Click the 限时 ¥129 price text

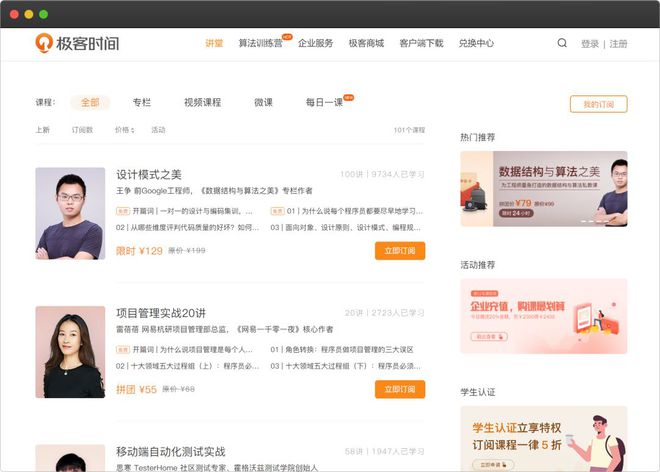[139, 251]
